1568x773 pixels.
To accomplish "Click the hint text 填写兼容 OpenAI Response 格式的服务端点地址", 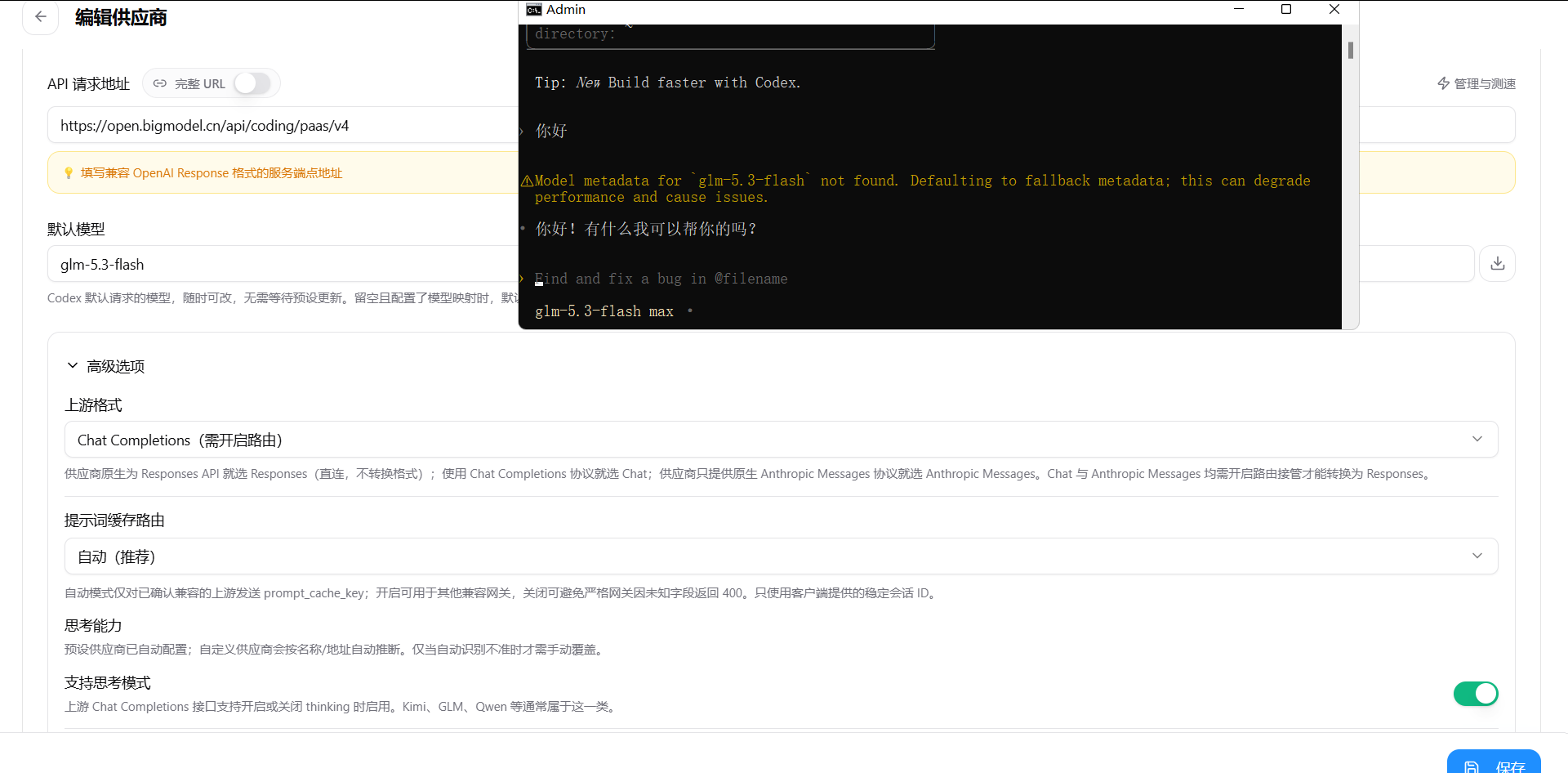I will [212, 173].
